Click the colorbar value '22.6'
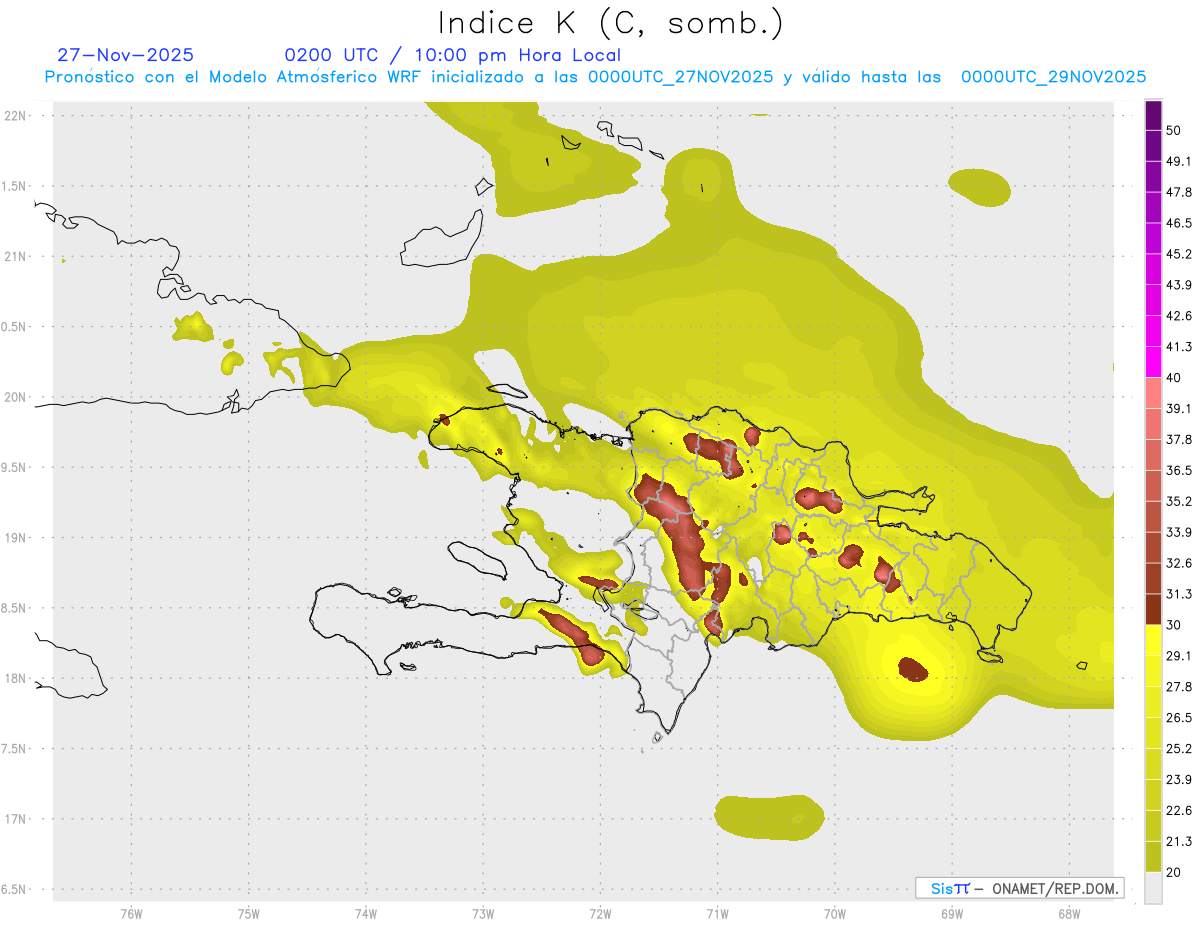This screenshot has width=1200, height=927. point(1179,811)
